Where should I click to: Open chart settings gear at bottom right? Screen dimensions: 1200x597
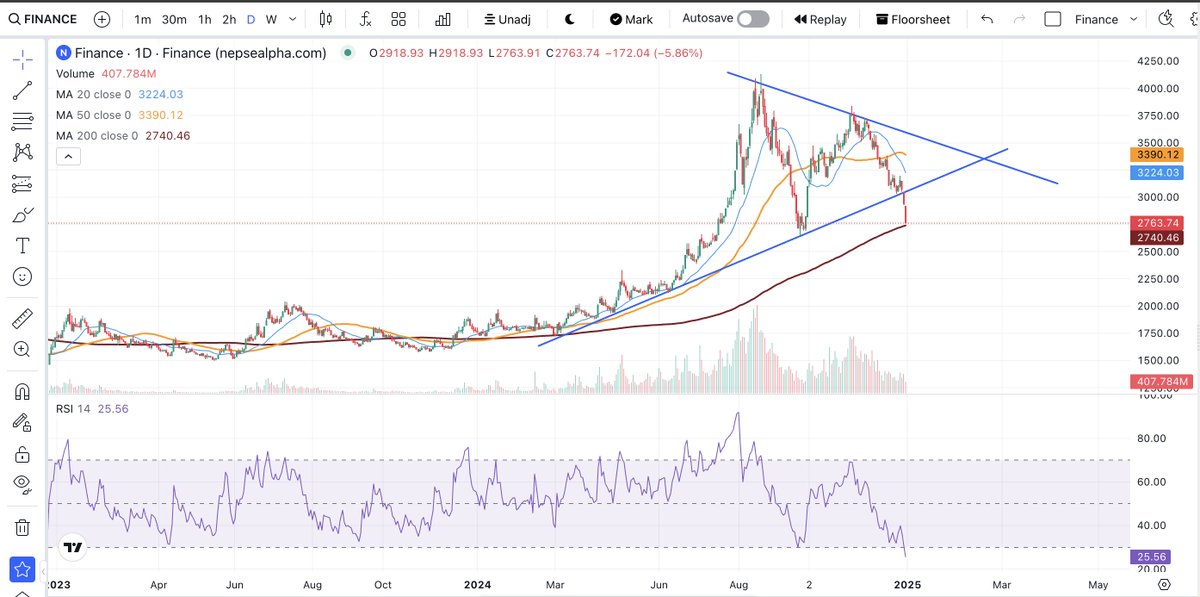1164,584
